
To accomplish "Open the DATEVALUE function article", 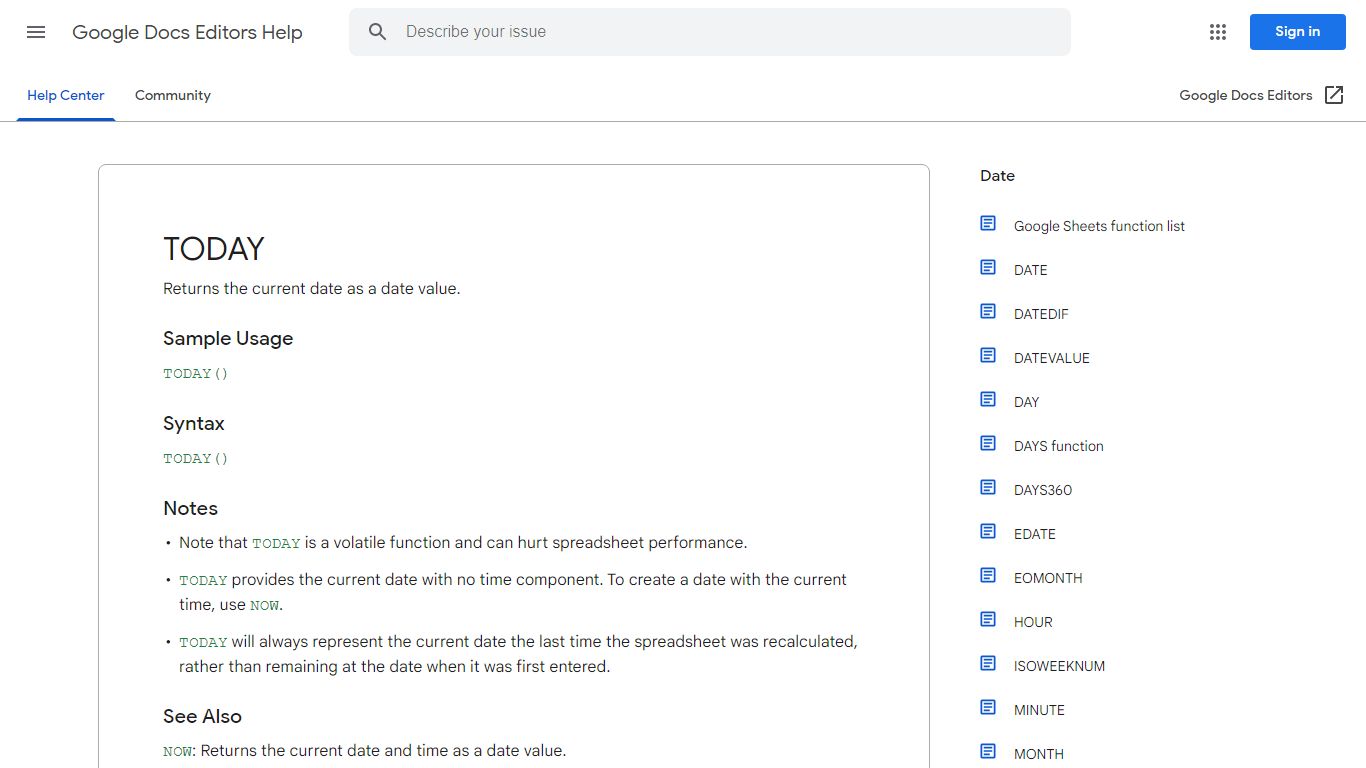I will click(1052, 358).
